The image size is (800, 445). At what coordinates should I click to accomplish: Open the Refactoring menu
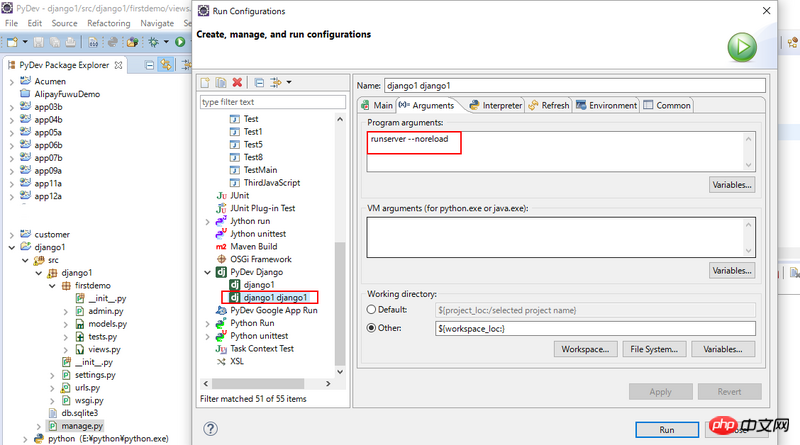coord(109,23)
